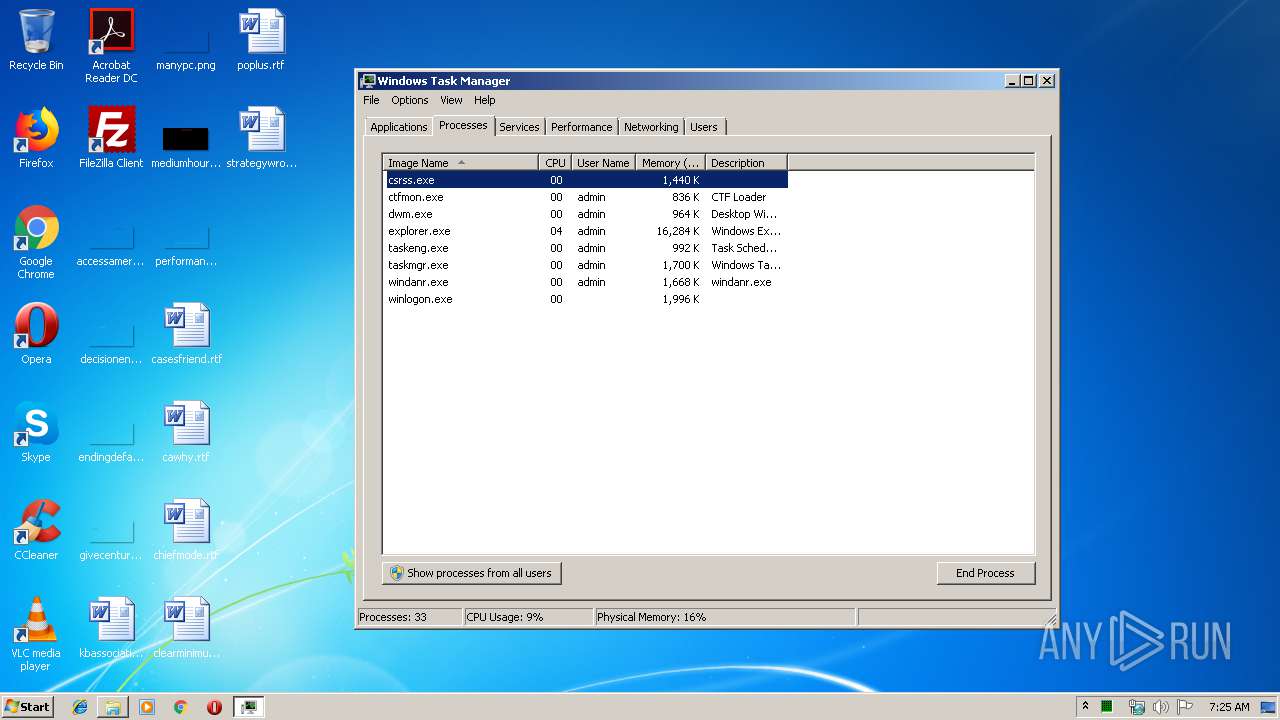Select the ctfmon.exe process row
1280x720 pixels.
586,197
